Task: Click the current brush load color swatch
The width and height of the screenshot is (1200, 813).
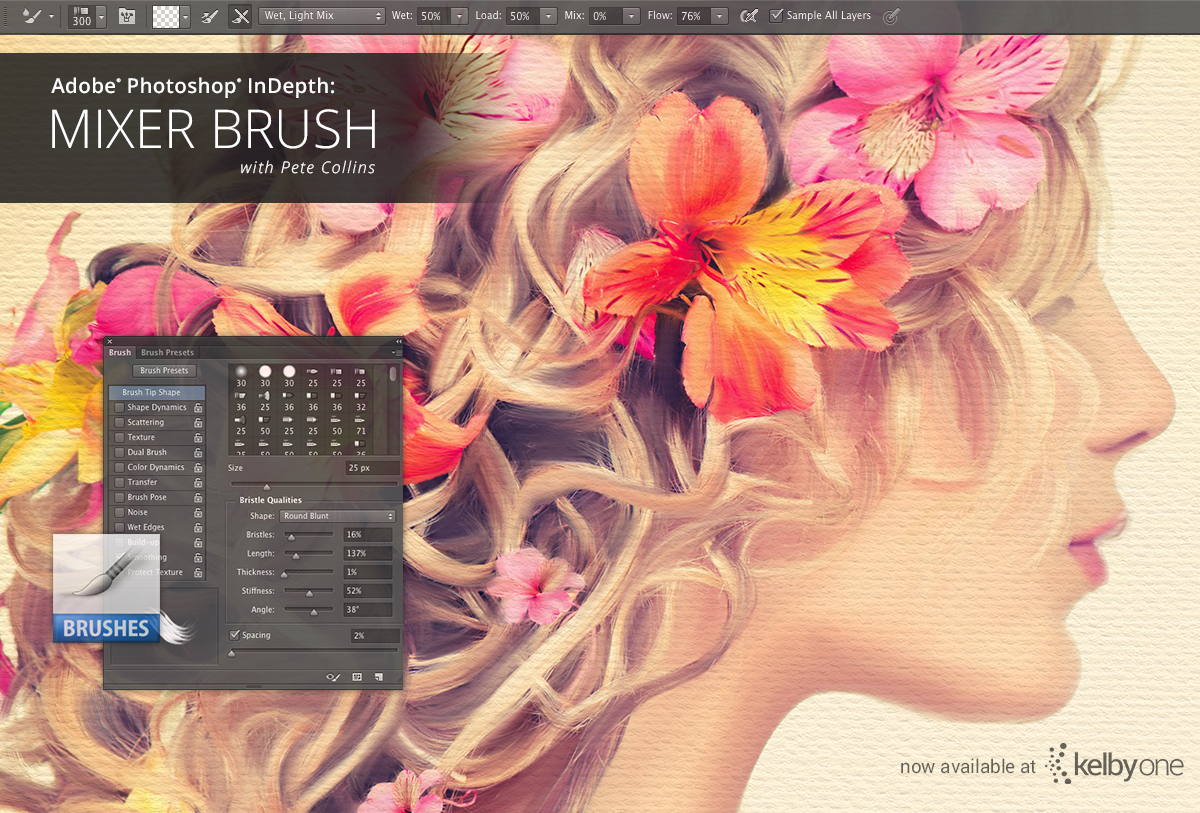Action: [165, 16]
